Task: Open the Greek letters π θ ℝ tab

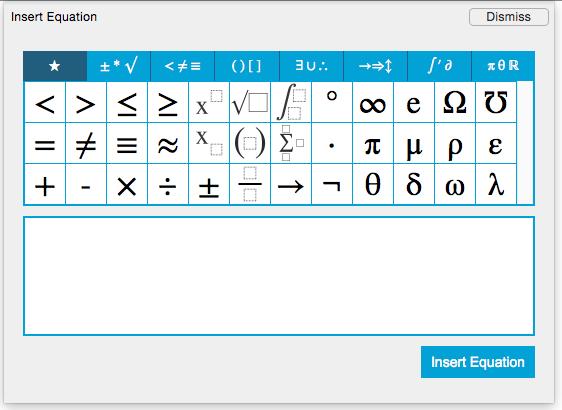Action: coord(503,66)
